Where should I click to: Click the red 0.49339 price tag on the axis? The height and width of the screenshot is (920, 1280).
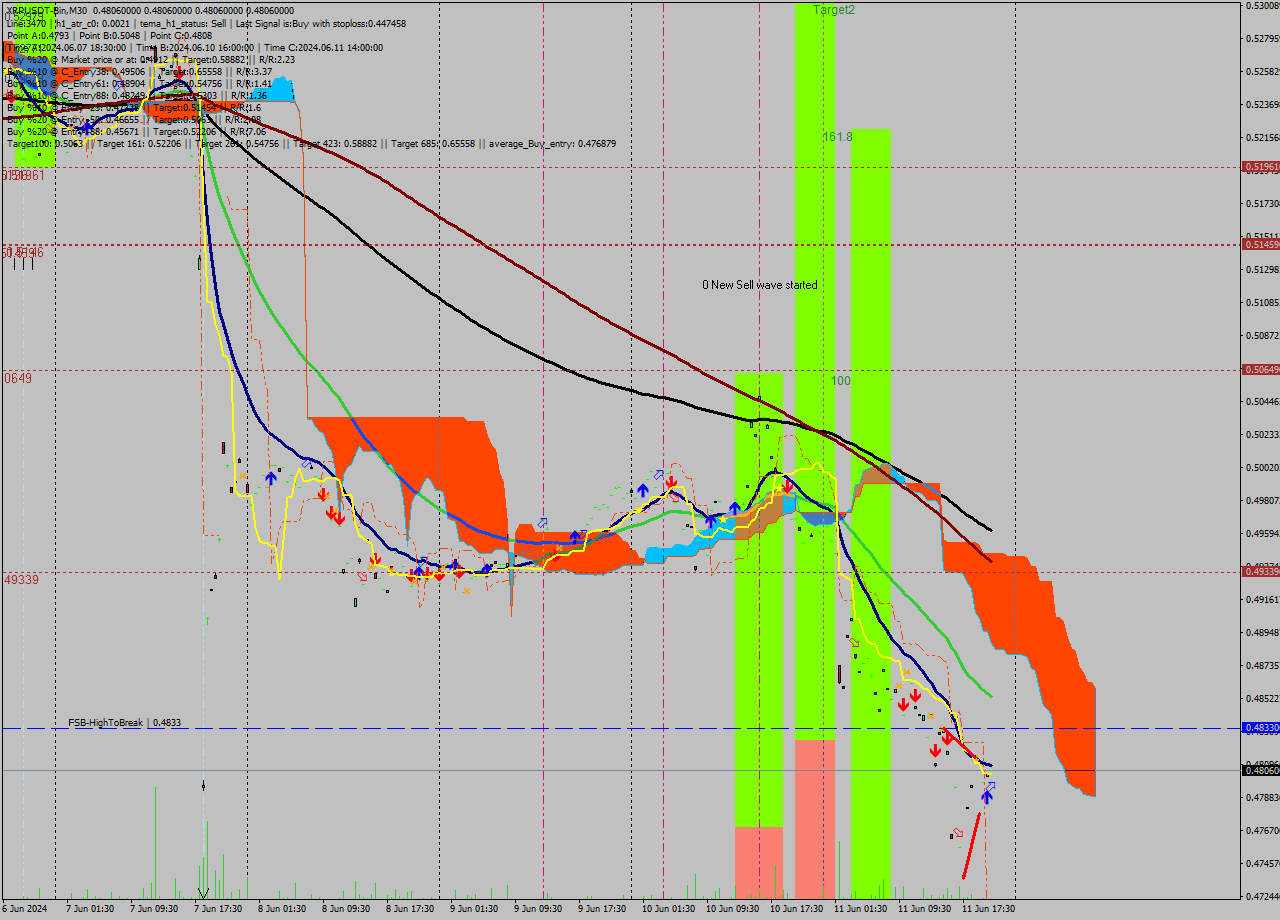tap(1260, 571)
